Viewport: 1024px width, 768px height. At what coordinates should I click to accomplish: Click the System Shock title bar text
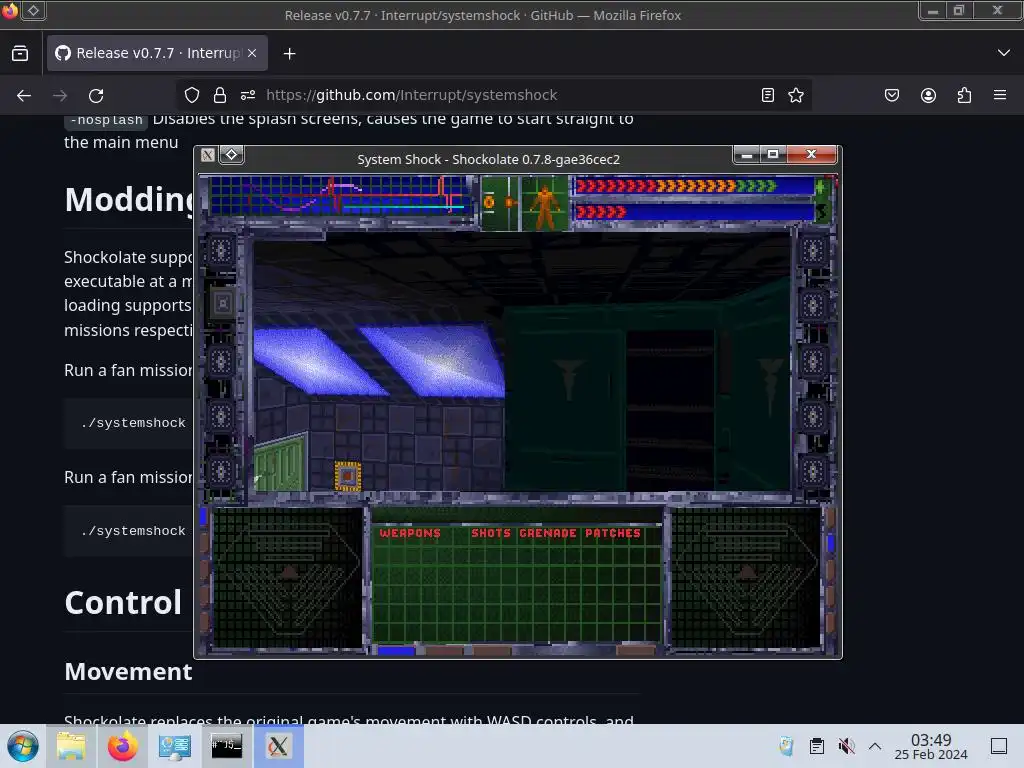pos(488,159)
